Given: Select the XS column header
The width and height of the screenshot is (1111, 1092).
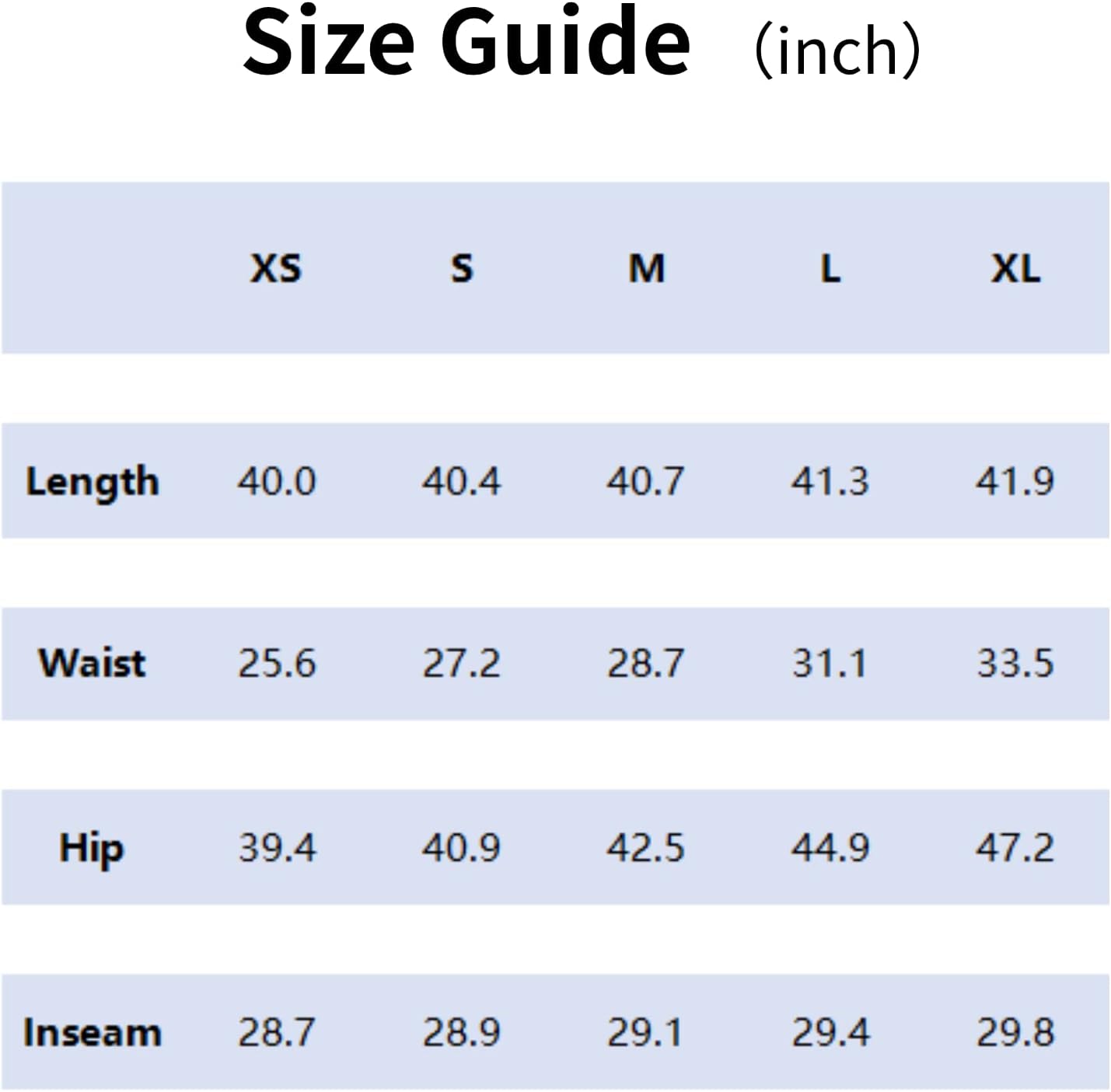Looking at the screenshot, I should 275,268.
